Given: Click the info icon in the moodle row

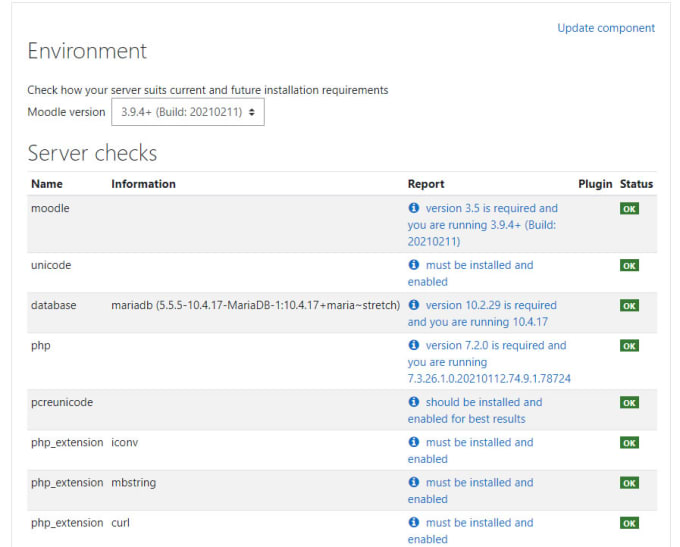Looking at the screenshot, I should click(x=414, y=208).
